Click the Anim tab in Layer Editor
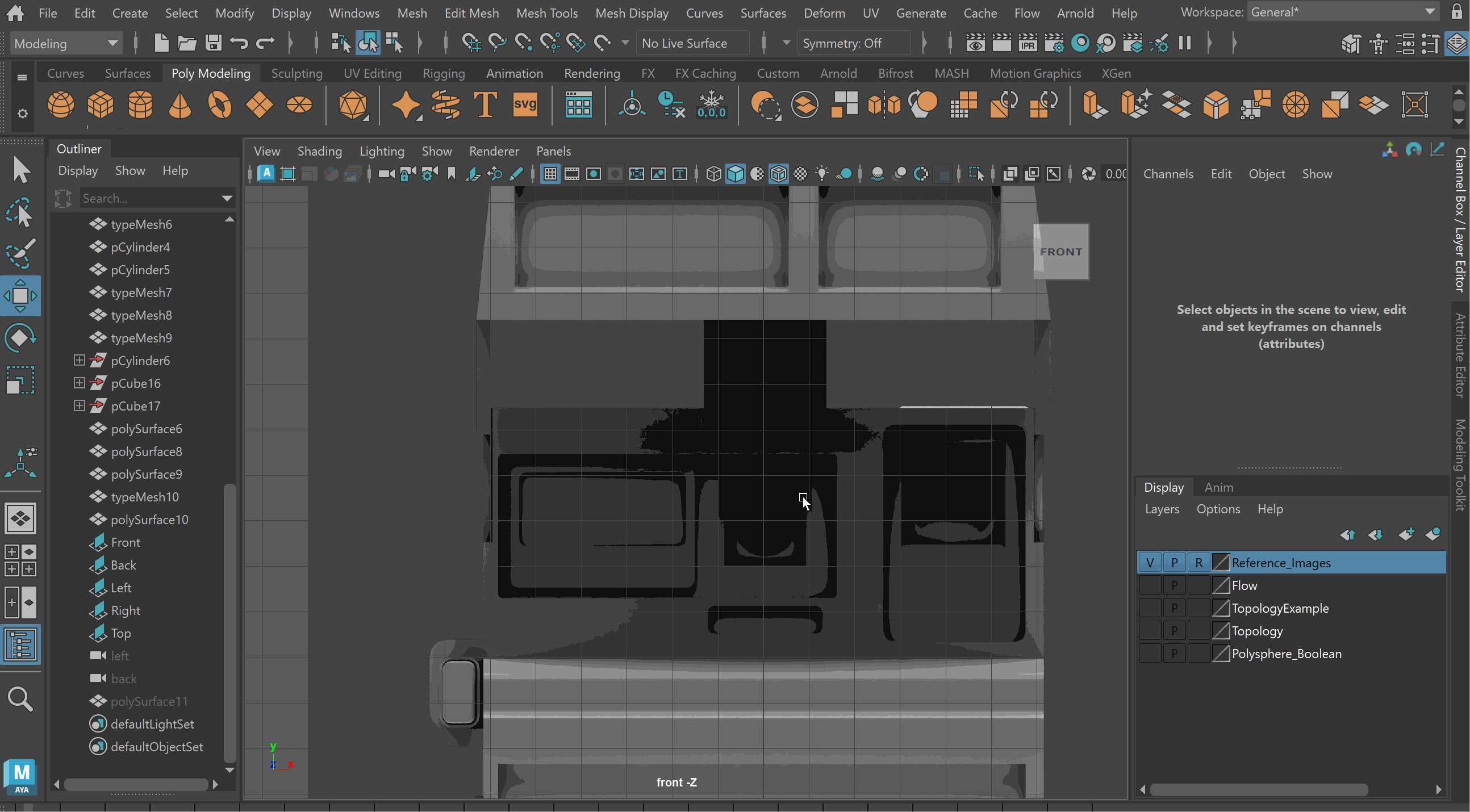The height and width of the screenshot is (812, 1470). pyautogui.click(x=1218, y=487)
